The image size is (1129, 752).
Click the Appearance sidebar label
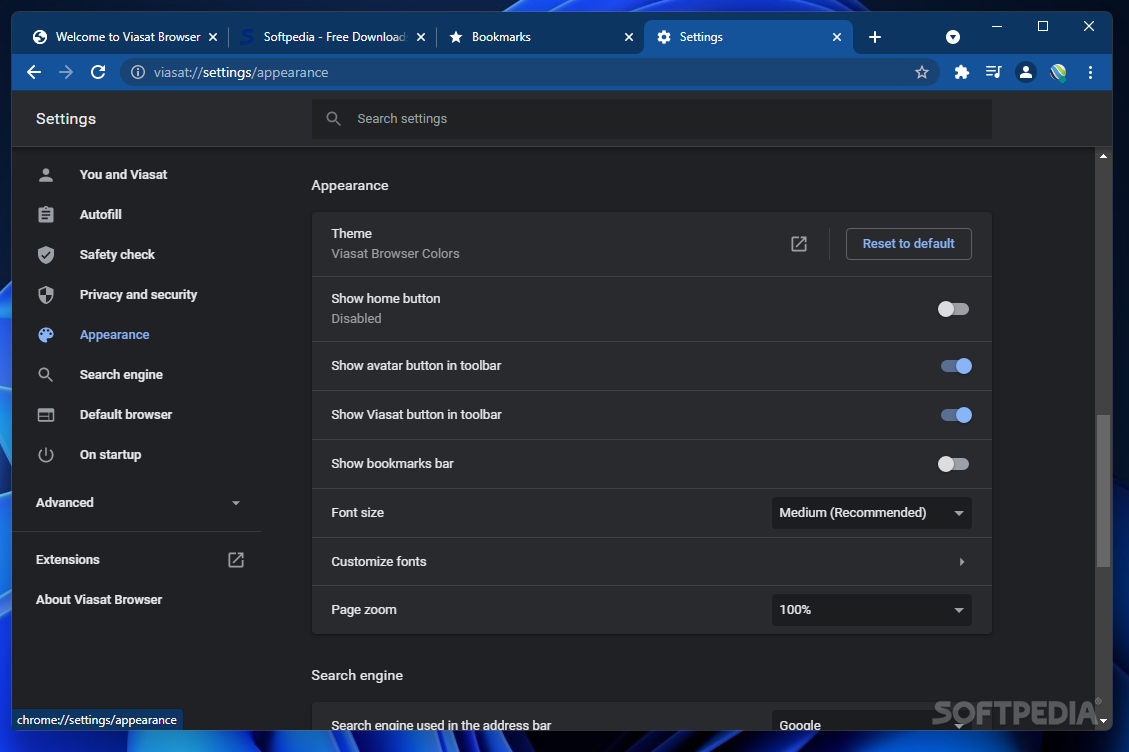pos(114,335)
